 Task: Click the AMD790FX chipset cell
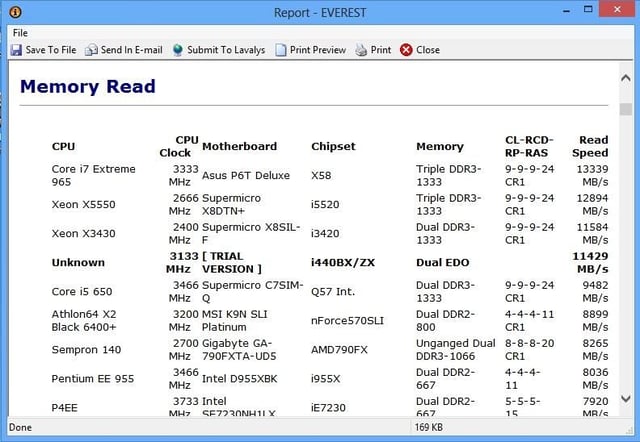pos(339,350)
